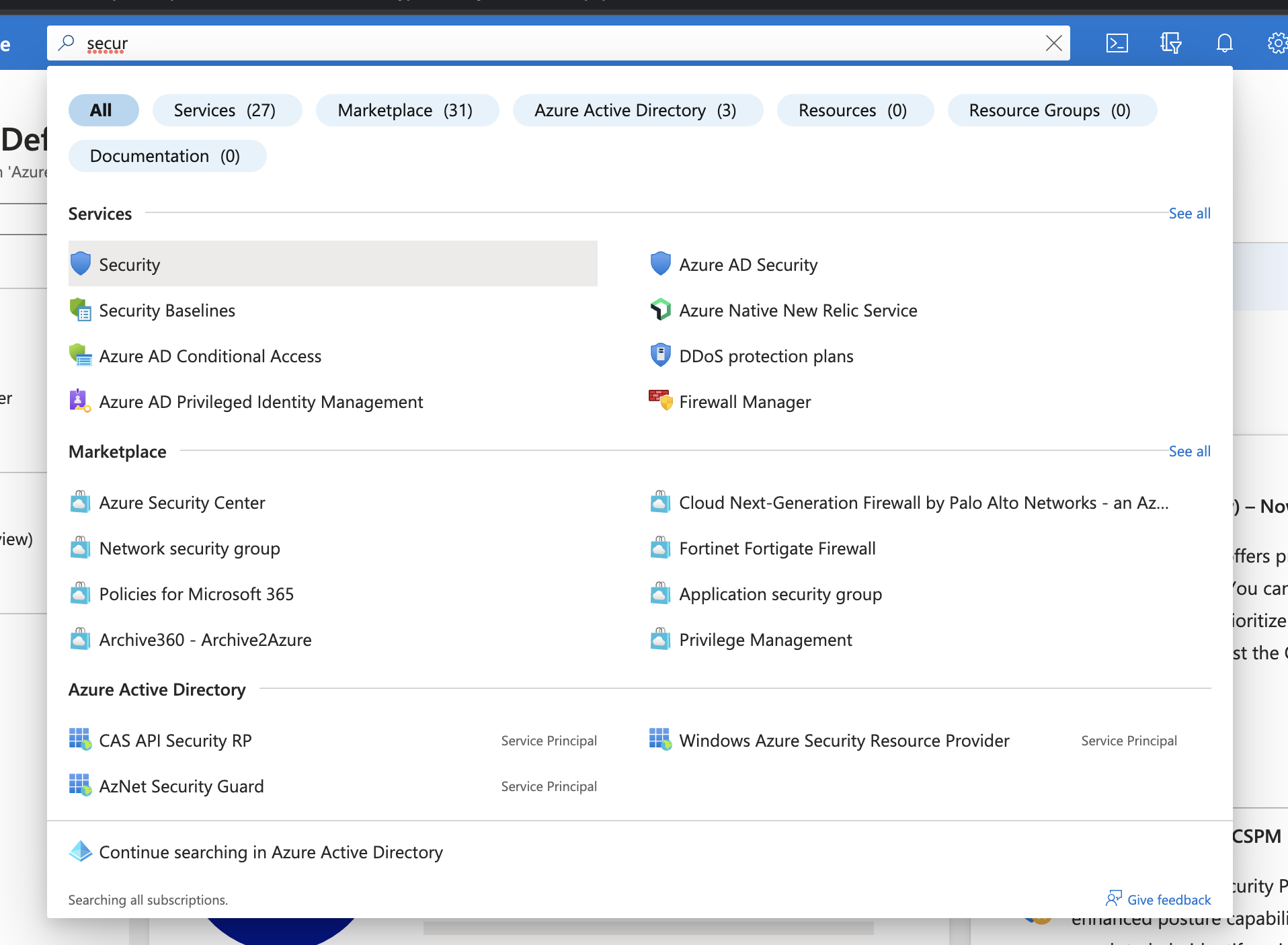Open the portal settings gear
Screen dimensions: 1288x945
(x=1277, y=44)
